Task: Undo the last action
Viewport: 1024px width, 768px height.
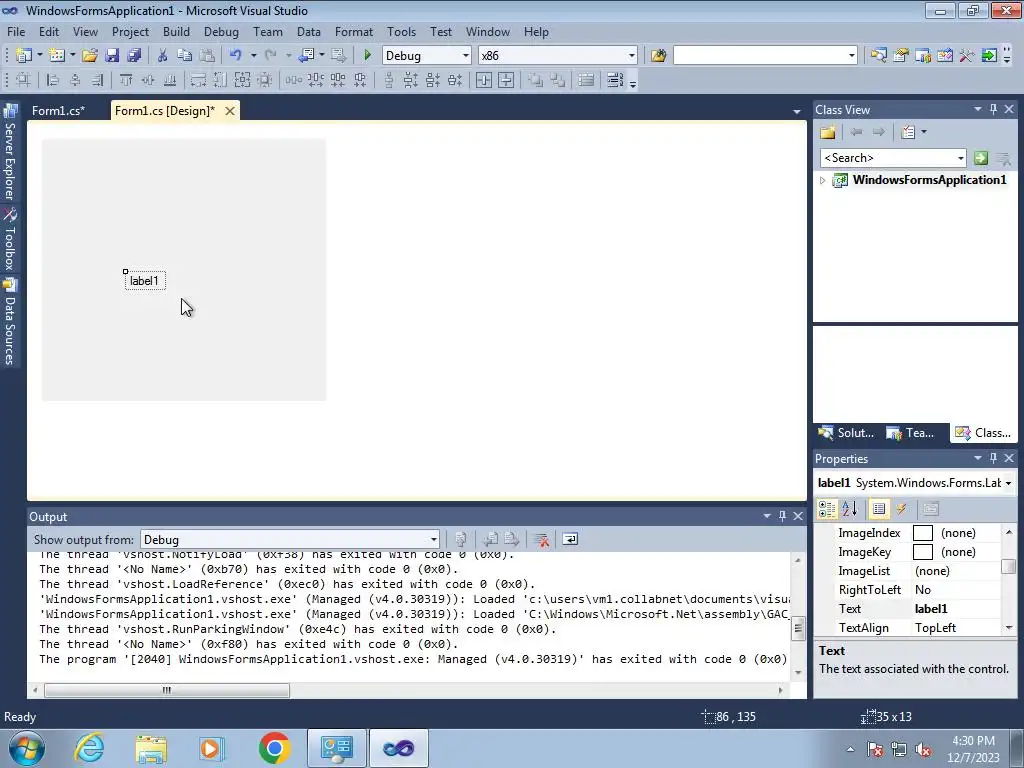Action: point(236,56)
